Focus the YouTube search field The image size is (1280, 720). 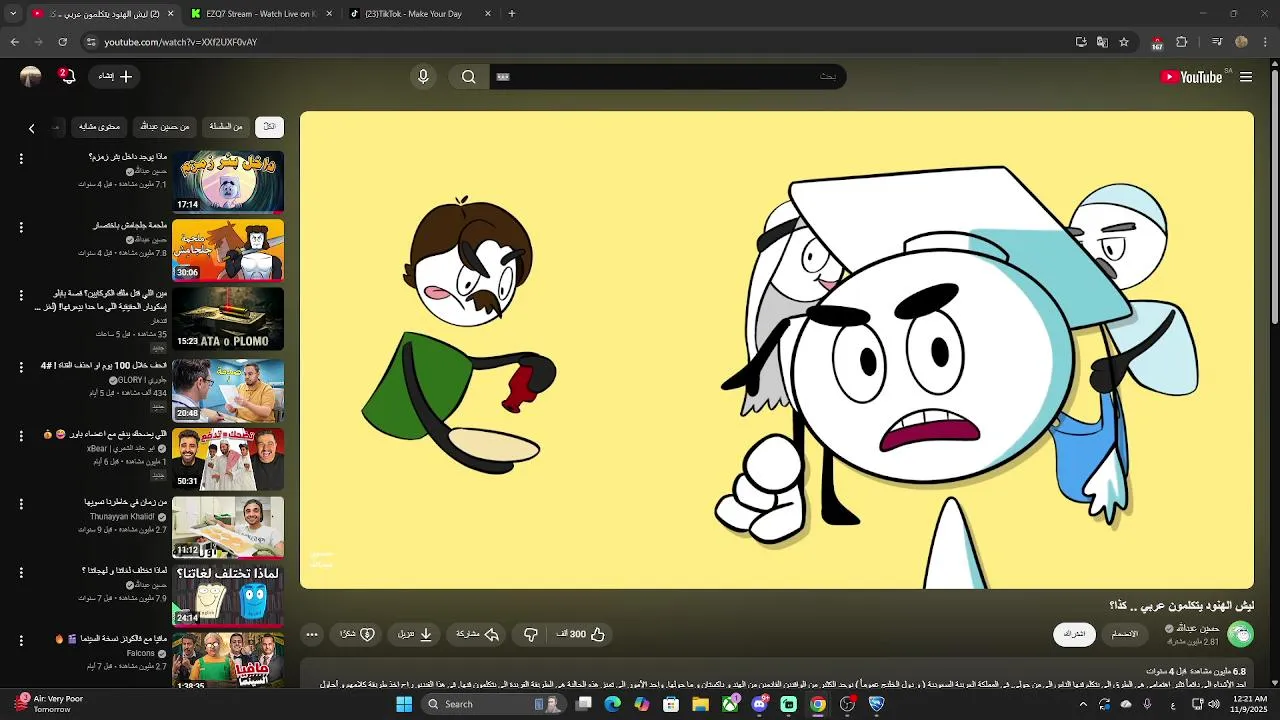click(x=667, y=77)
